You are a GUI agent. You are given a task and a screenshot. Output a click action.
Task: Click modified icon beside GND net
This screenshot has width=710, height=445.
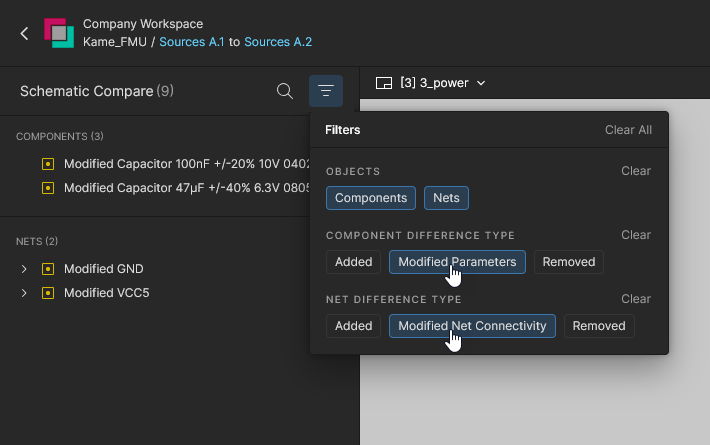pyautogui.click(x=48, y=269)
